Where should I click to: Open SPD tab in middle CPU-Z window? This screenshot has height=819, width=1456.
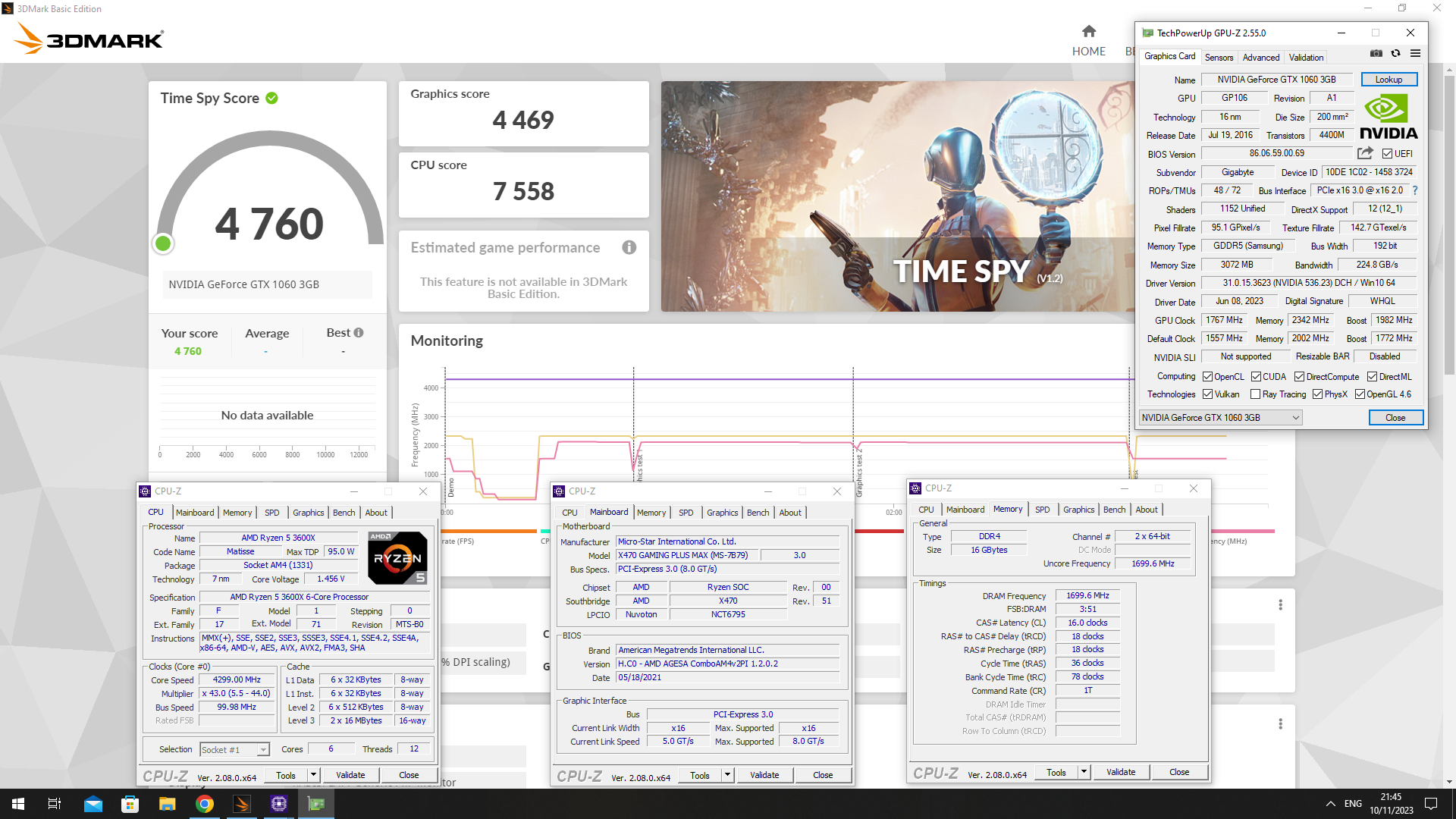[x=686, y=513]
